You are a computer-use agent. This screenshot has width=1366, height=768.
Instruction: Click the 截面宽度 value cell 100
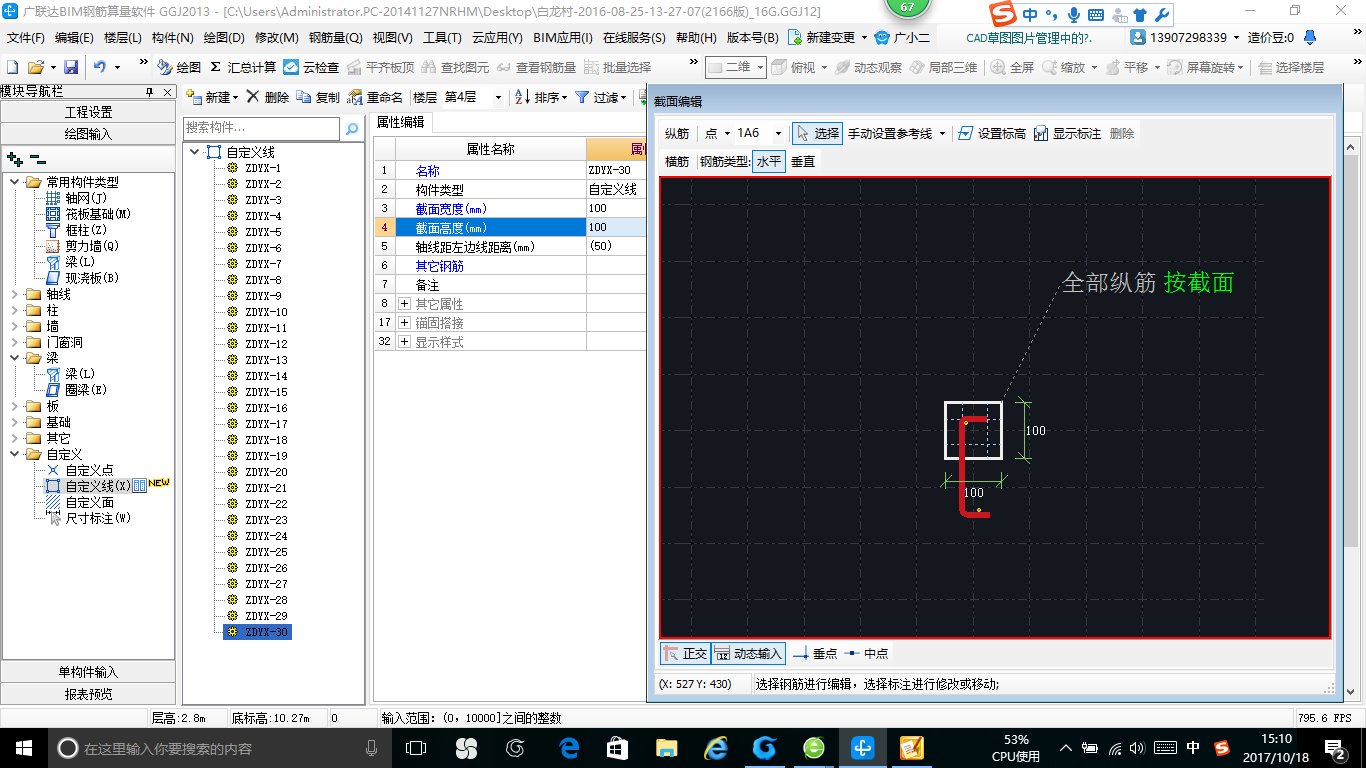point(616,208)
